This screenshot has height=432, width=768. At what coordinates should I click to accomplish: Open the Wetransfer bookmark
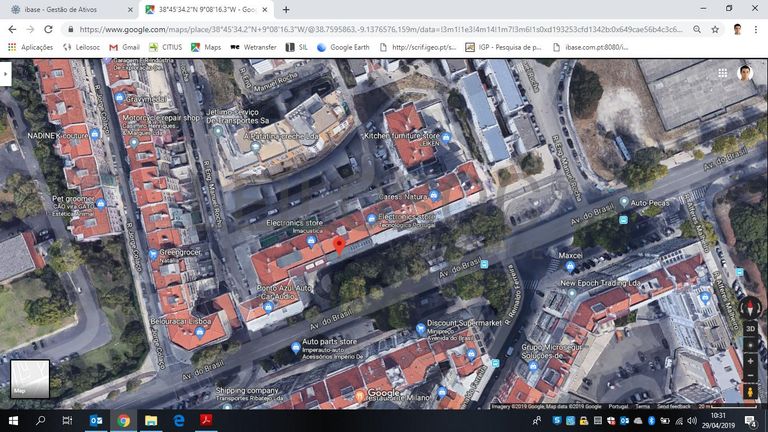pyautogui.click(x=254, y=47)
